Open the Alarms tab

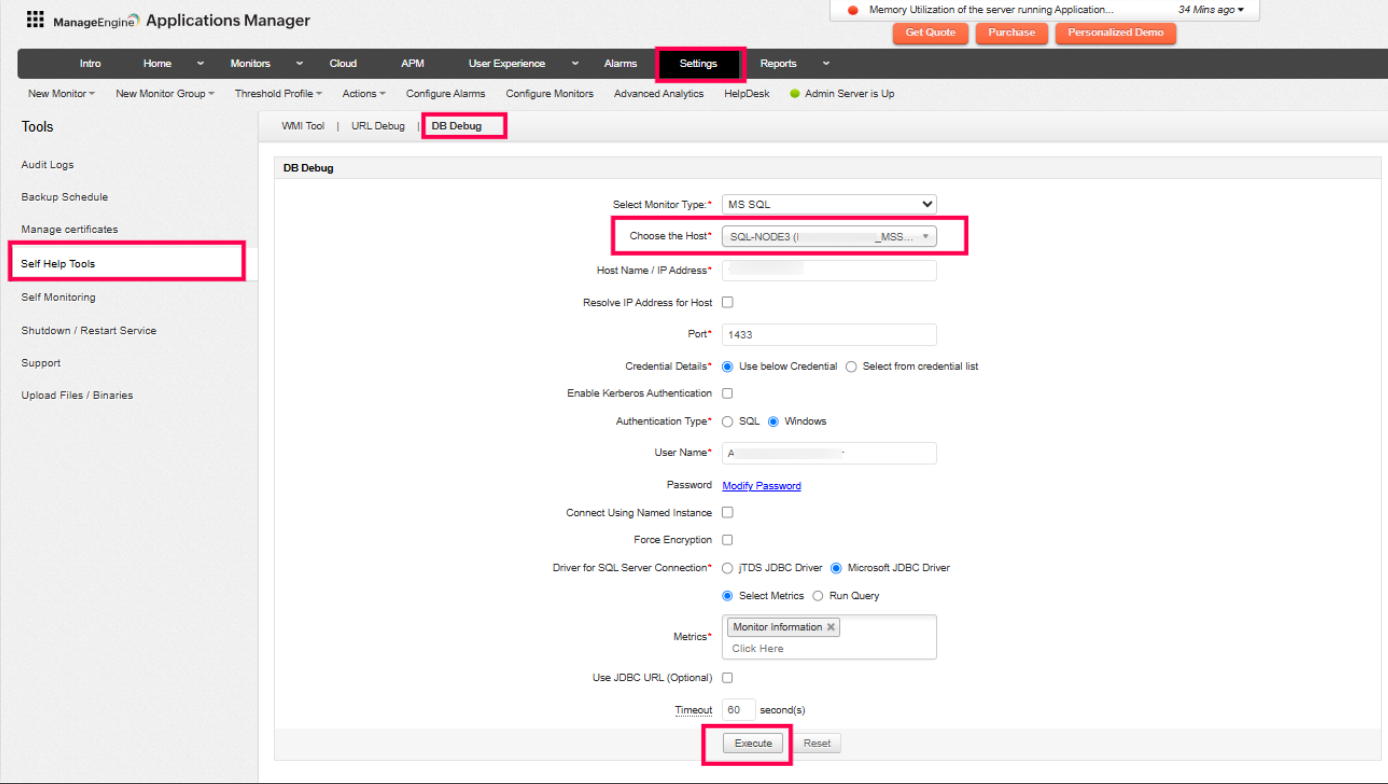620,64
